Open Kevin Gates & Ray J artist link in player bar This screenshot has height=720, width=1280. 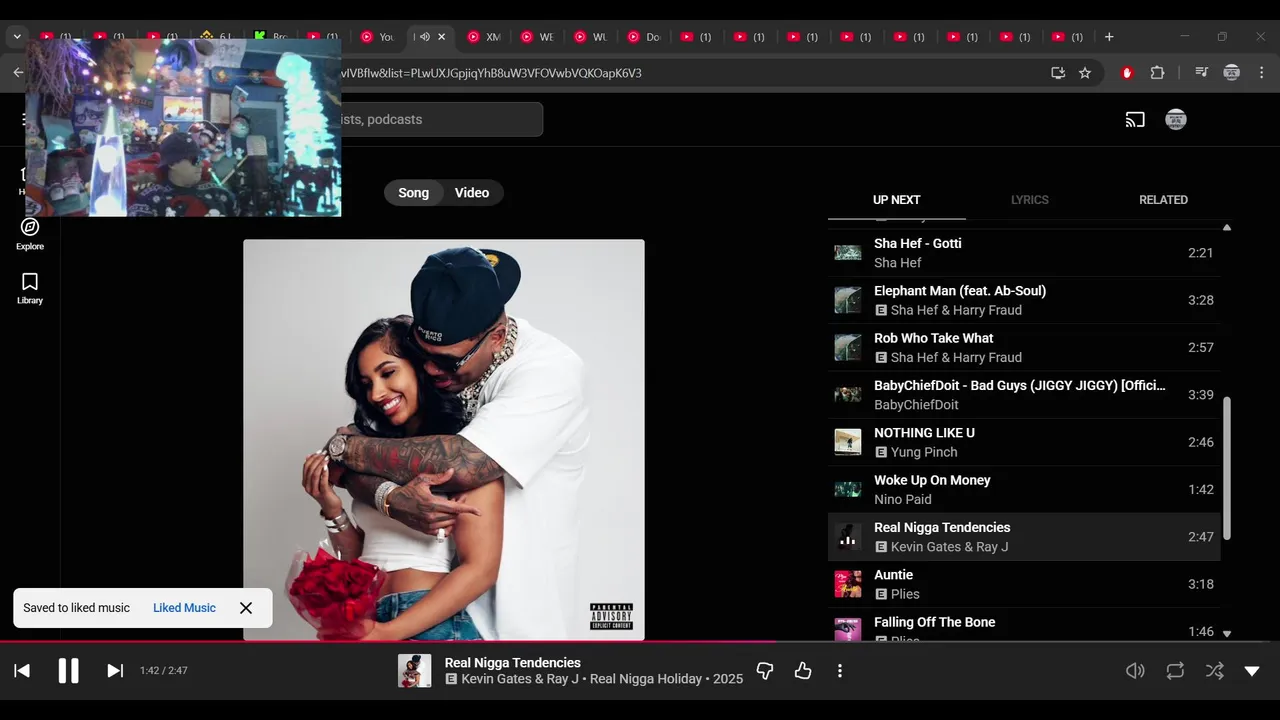[520, 679]
